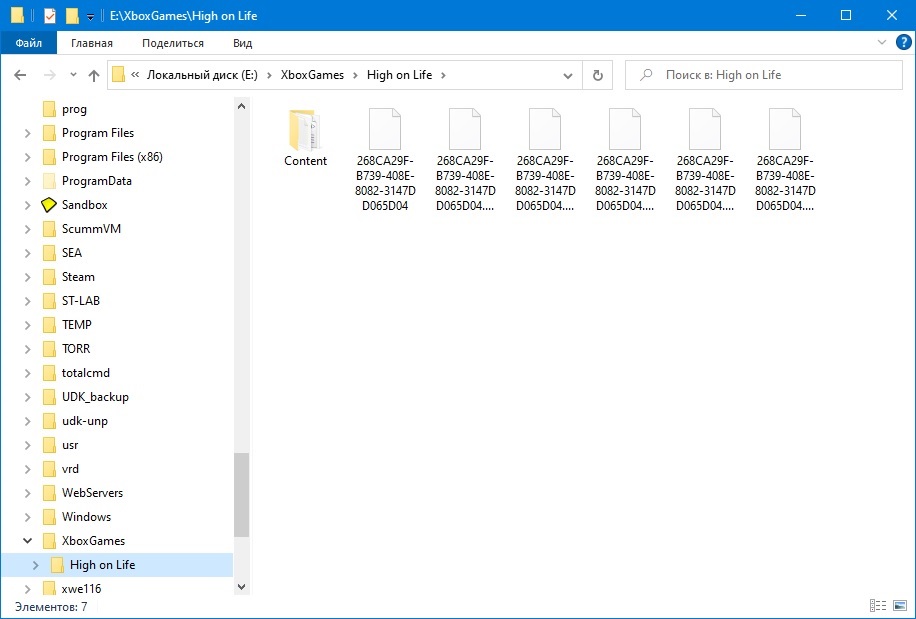Viewport: 916px width, 619px height.
Task: Select Program Files in the tree
Action: [98, 133]
